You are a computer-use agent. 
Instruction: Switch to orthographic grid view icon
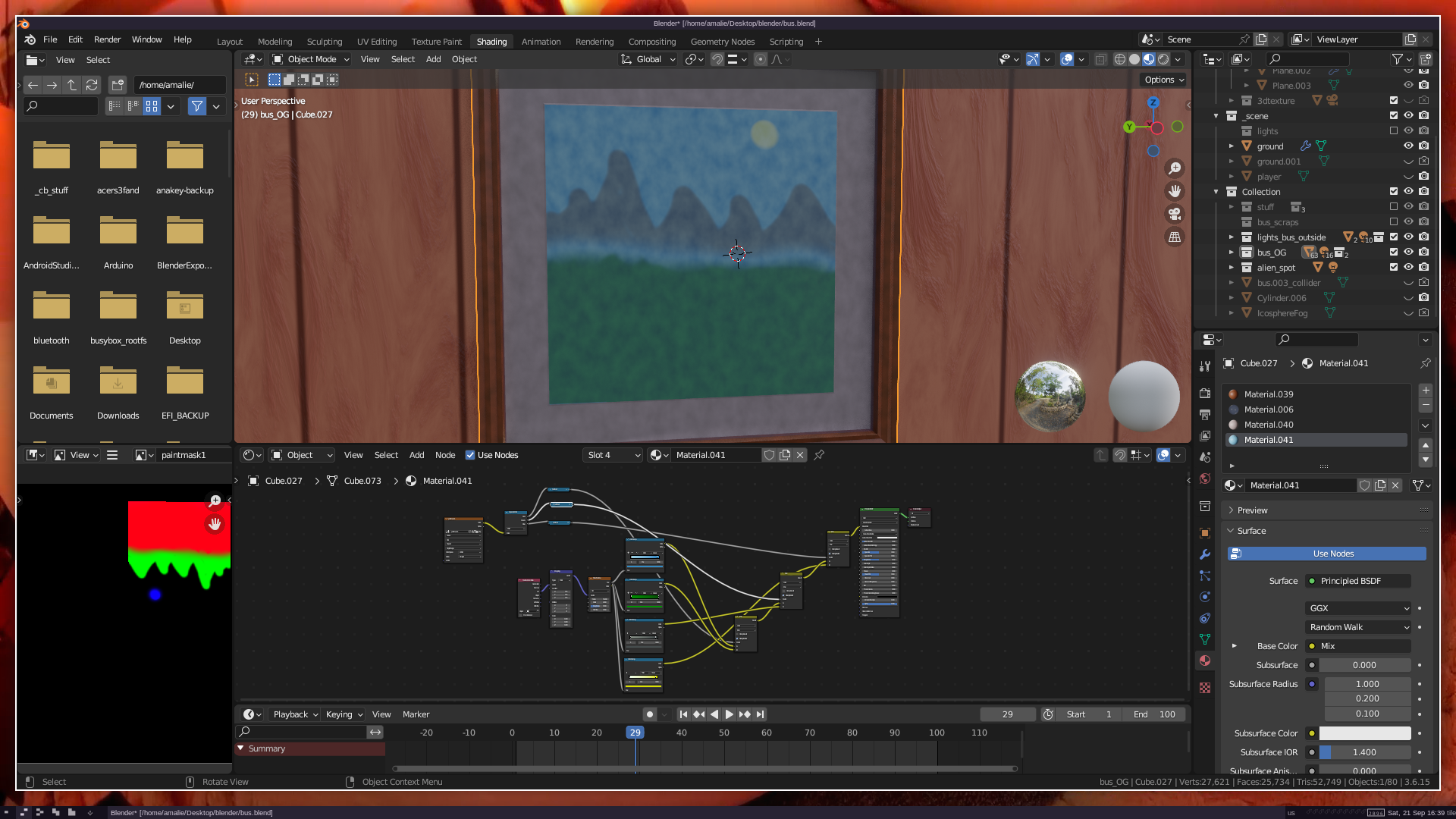[1175, 237]
